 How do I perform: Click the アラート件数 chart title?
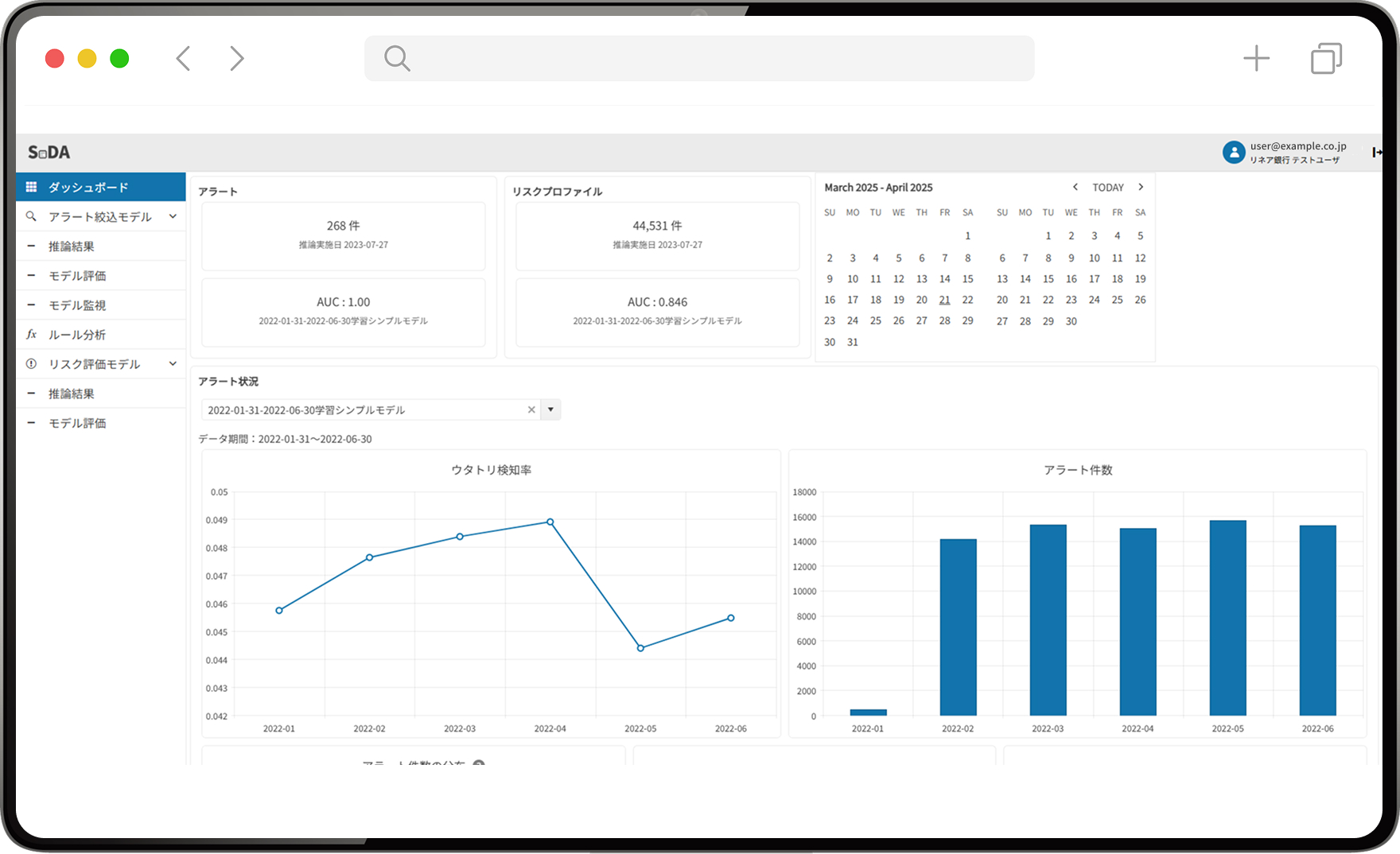tap(1078, 470)
